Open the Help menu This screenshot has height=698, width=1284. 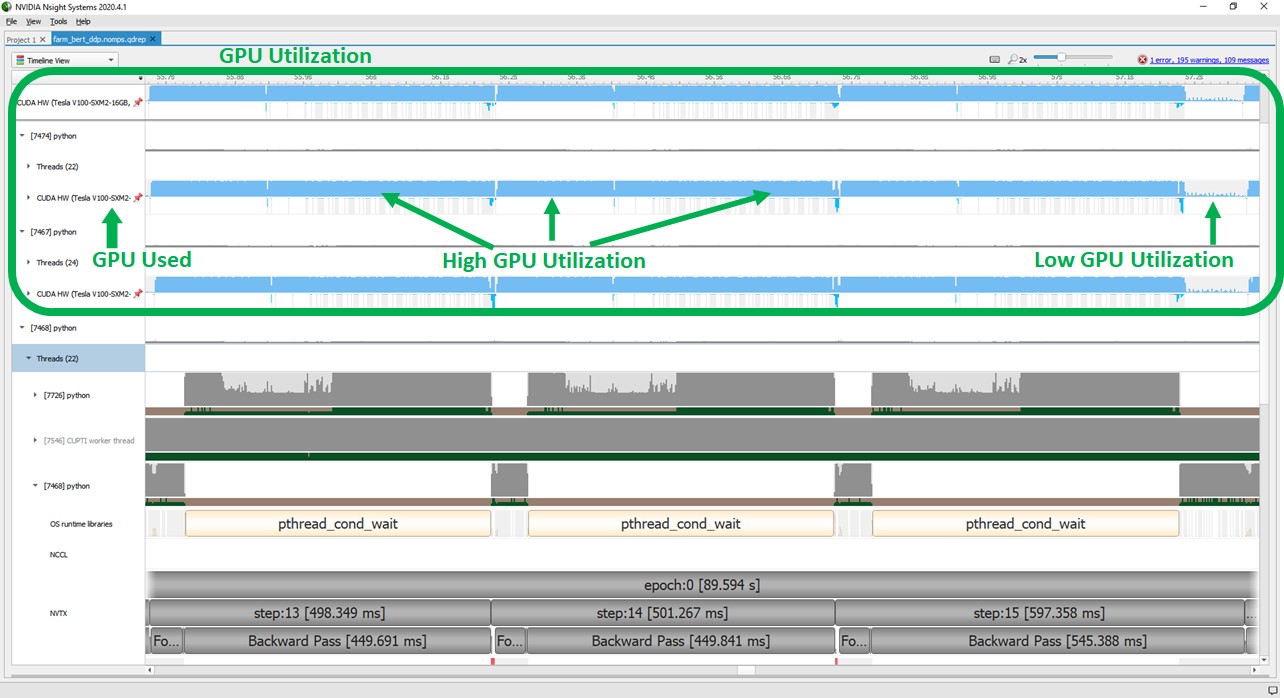pos(83,21)
